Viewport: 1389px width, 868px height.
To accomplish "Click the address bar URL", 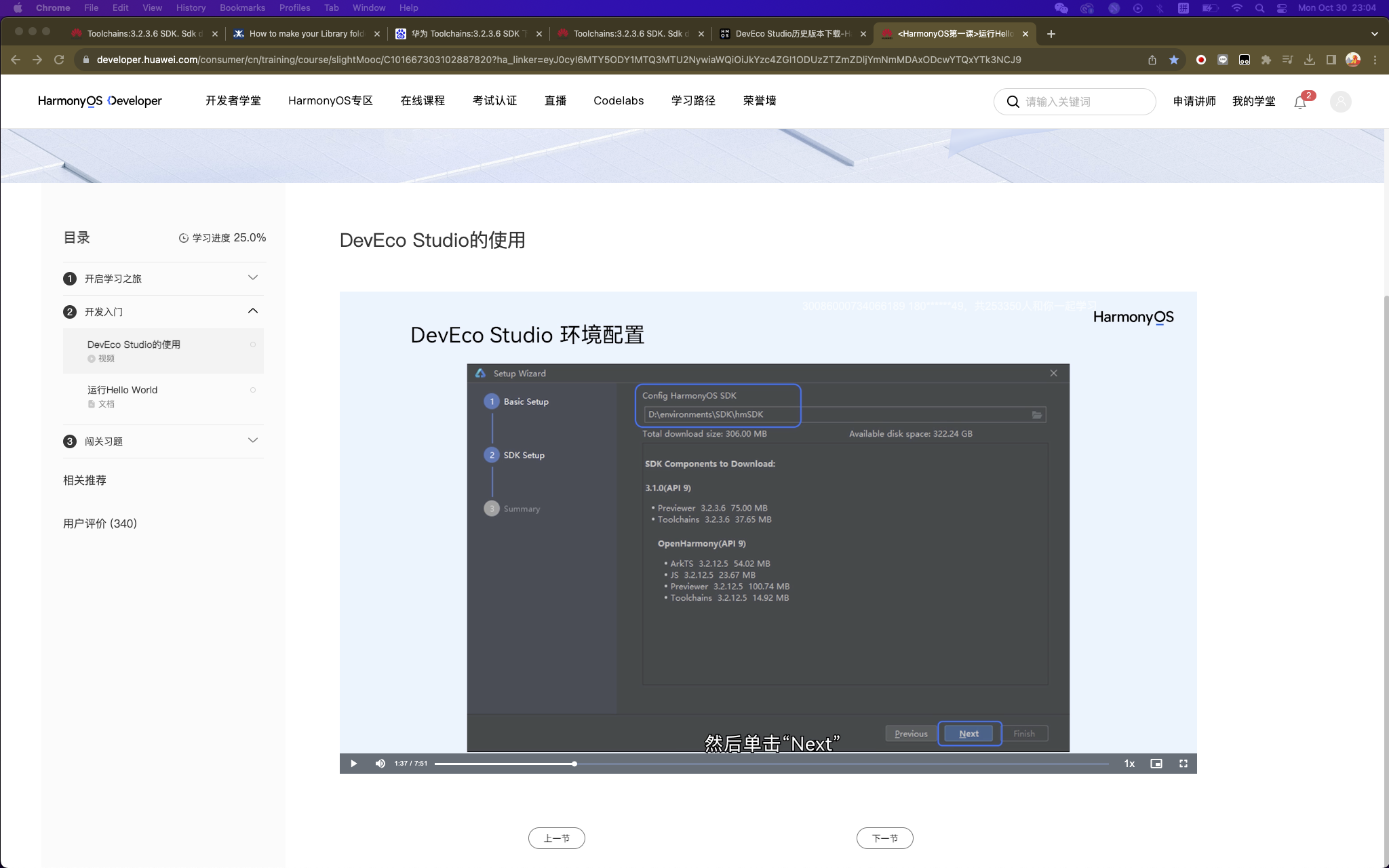I will tap(559, 60).
